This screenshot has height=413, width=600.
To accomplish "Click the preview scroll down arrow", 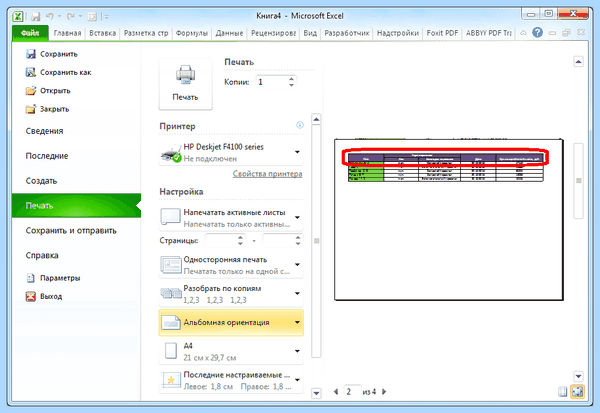I will [x=578, y=376].
